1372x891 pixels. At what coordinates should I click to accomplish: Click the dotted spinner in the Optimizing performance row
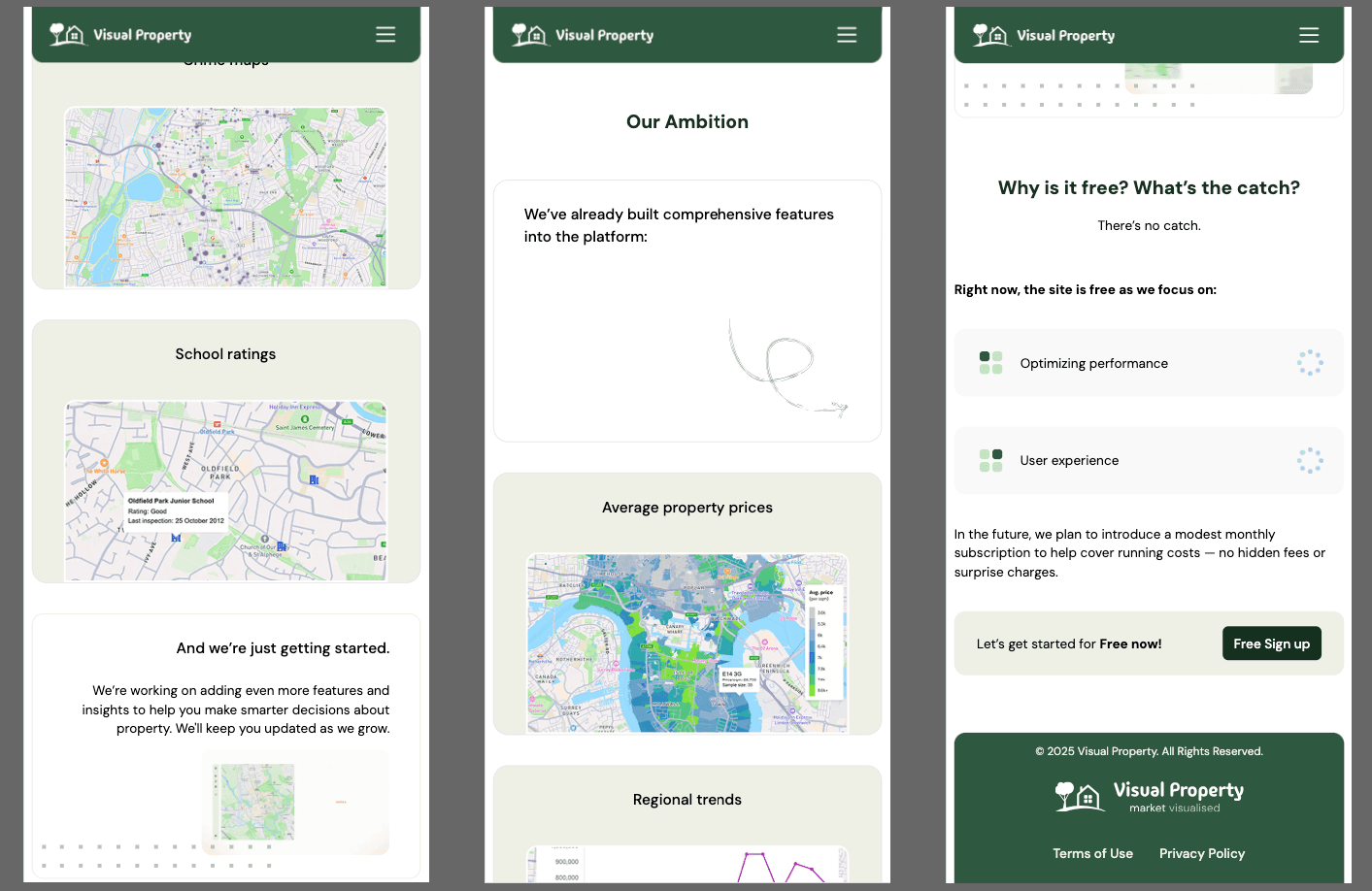point(1310,363)
